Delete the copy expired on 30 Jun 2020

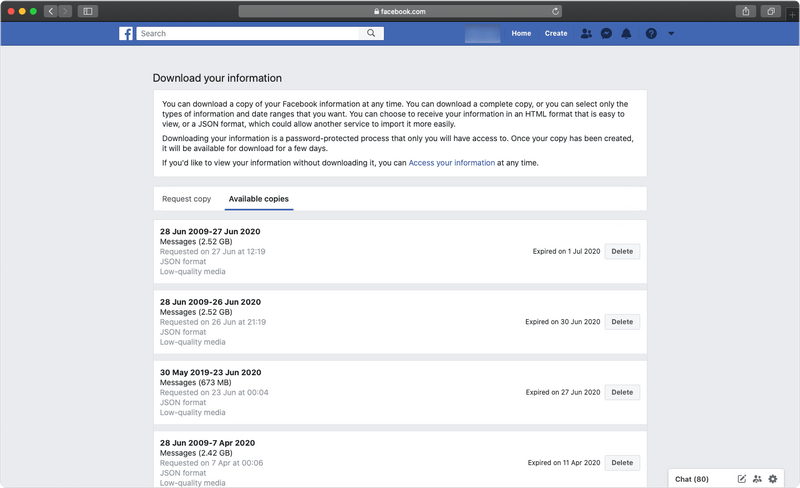click(622, 322)
